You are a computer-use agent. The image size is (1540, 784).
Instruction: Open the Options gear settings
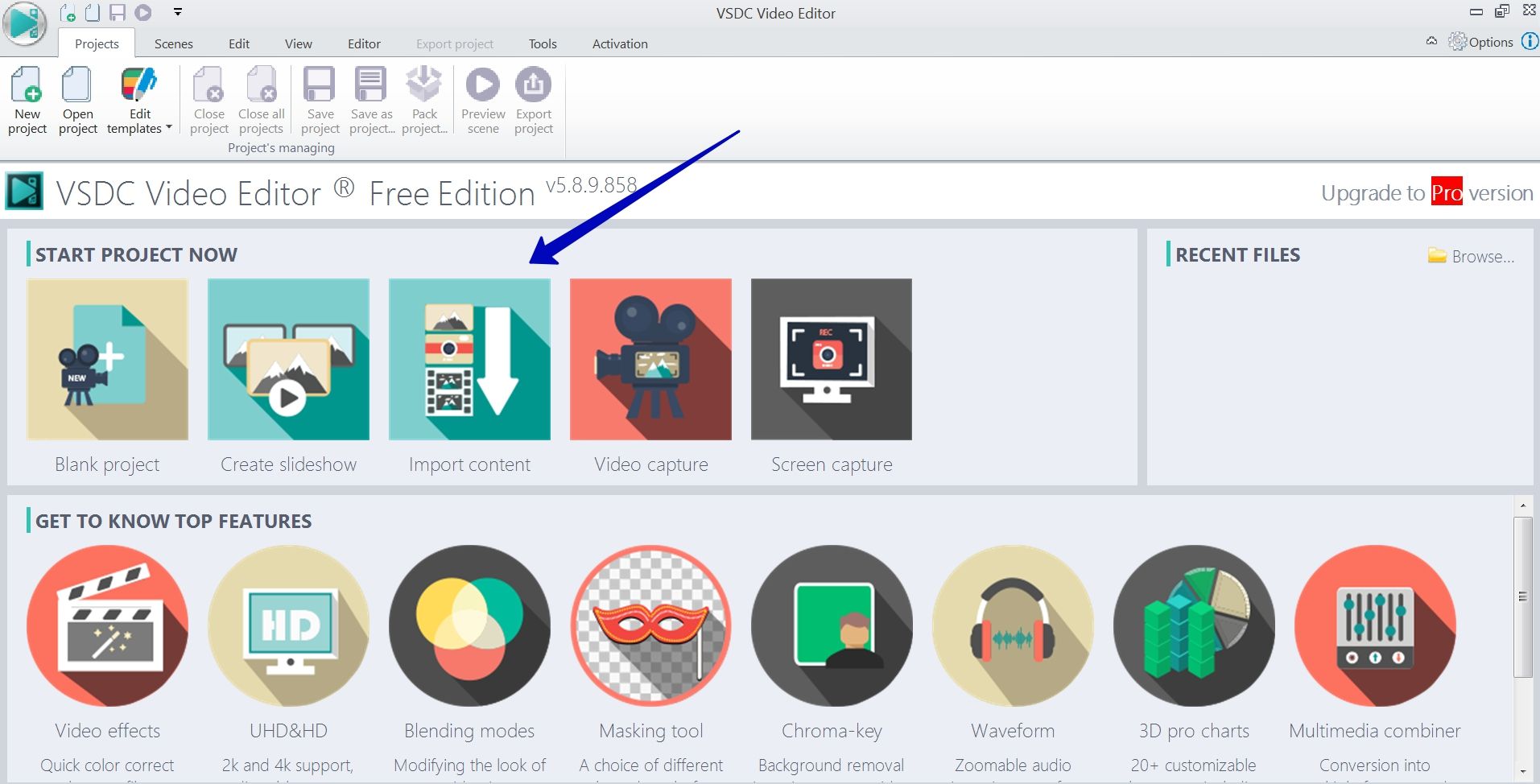1481,42
